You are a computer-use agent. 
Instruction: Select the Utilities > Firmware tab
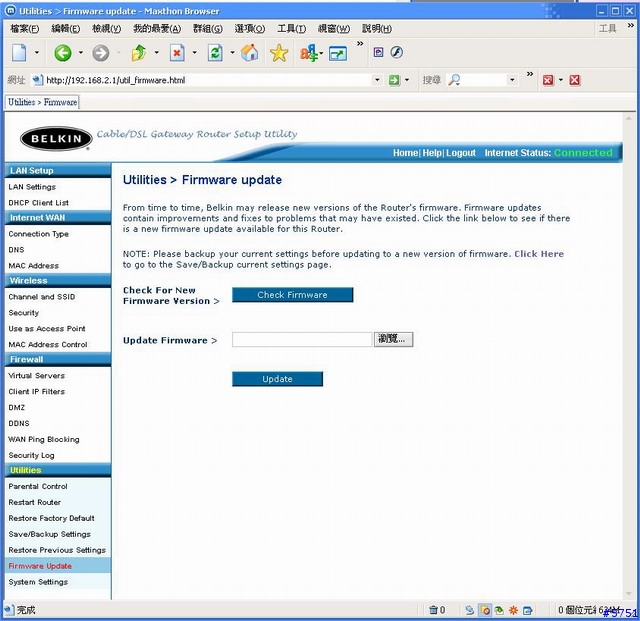pos(42,102)
